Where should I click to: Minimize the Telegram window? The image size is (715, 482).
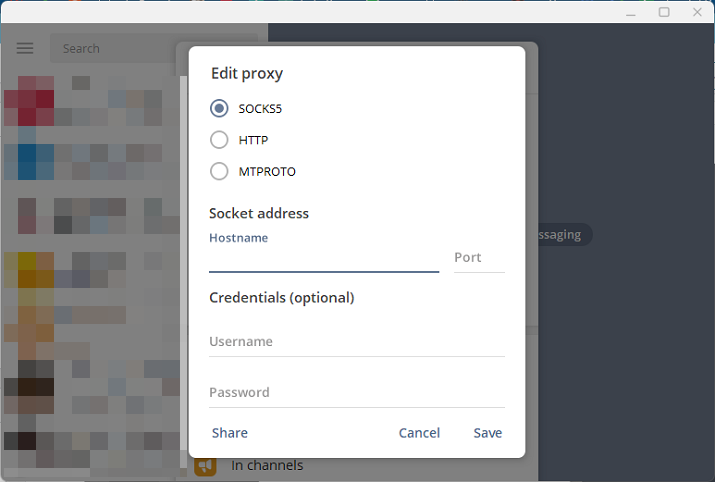[x=631, y=12]
